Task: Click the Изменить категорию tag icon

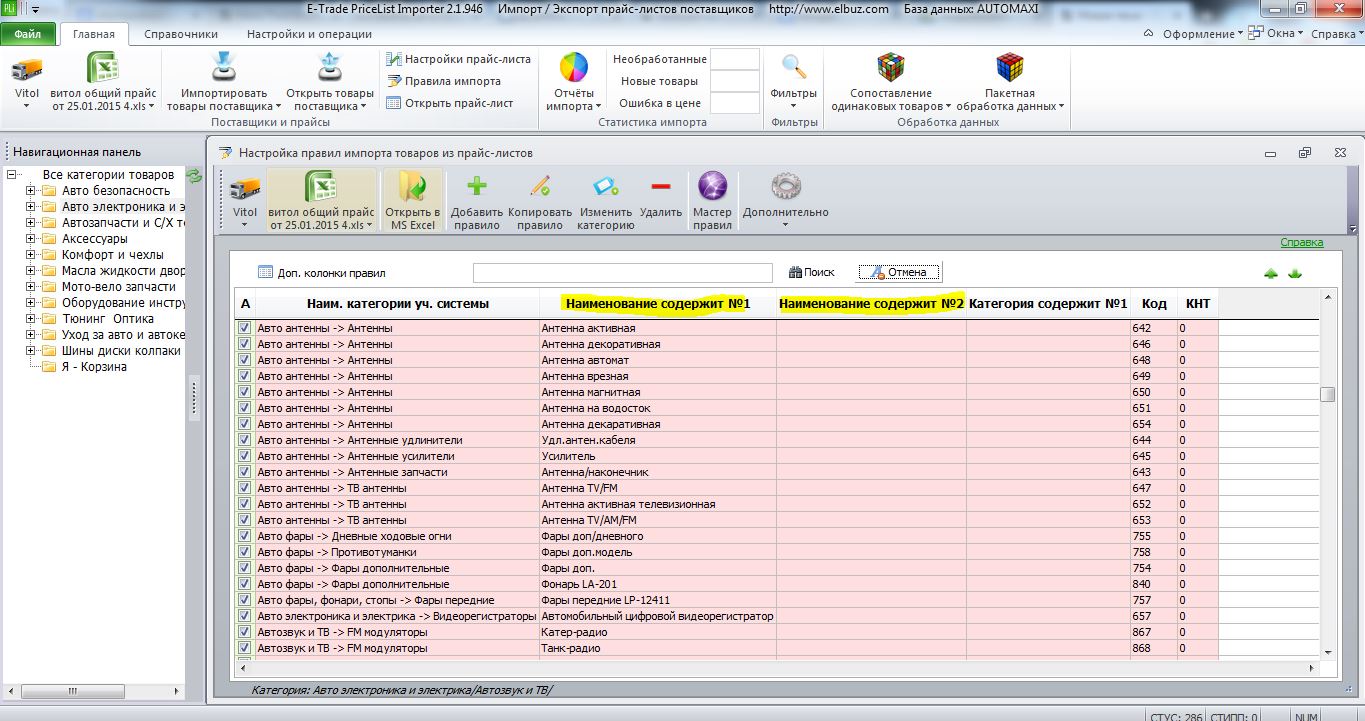Action: click(605, 186)
